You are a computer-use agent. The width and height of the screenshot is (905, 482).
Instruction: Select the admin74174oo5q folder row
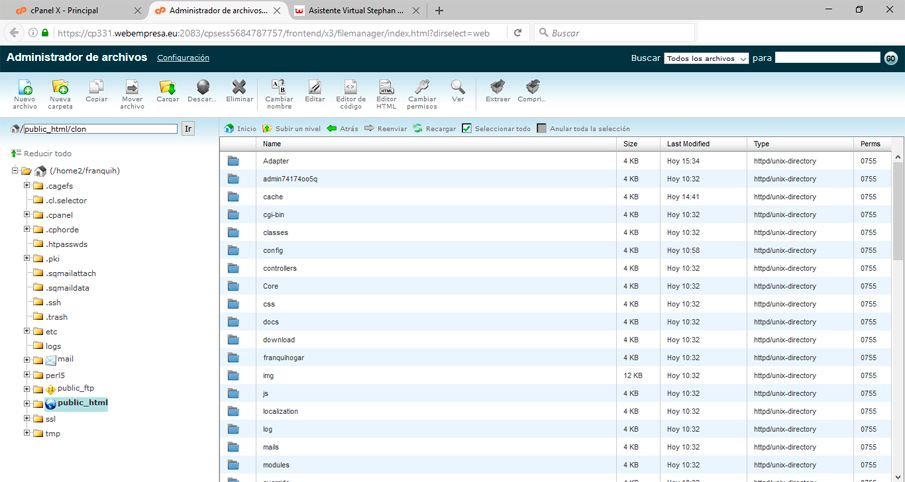tap(556, 179)
